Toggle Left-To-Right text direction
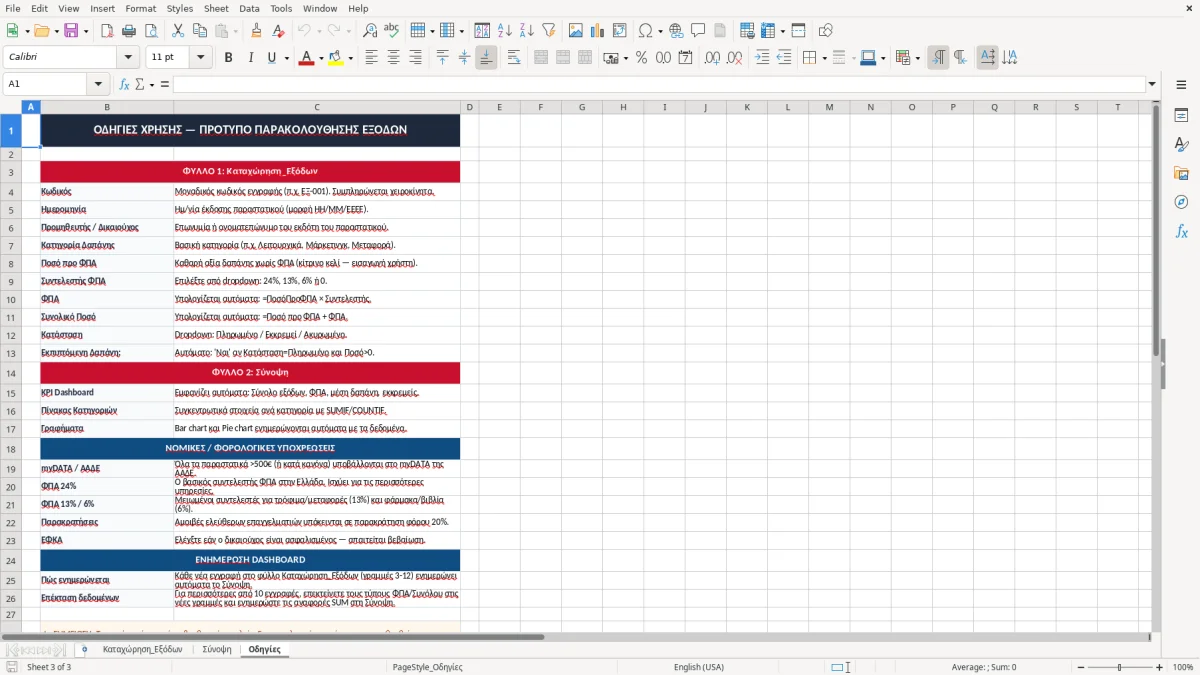1200x675 pixels. [x=938, y=58]
